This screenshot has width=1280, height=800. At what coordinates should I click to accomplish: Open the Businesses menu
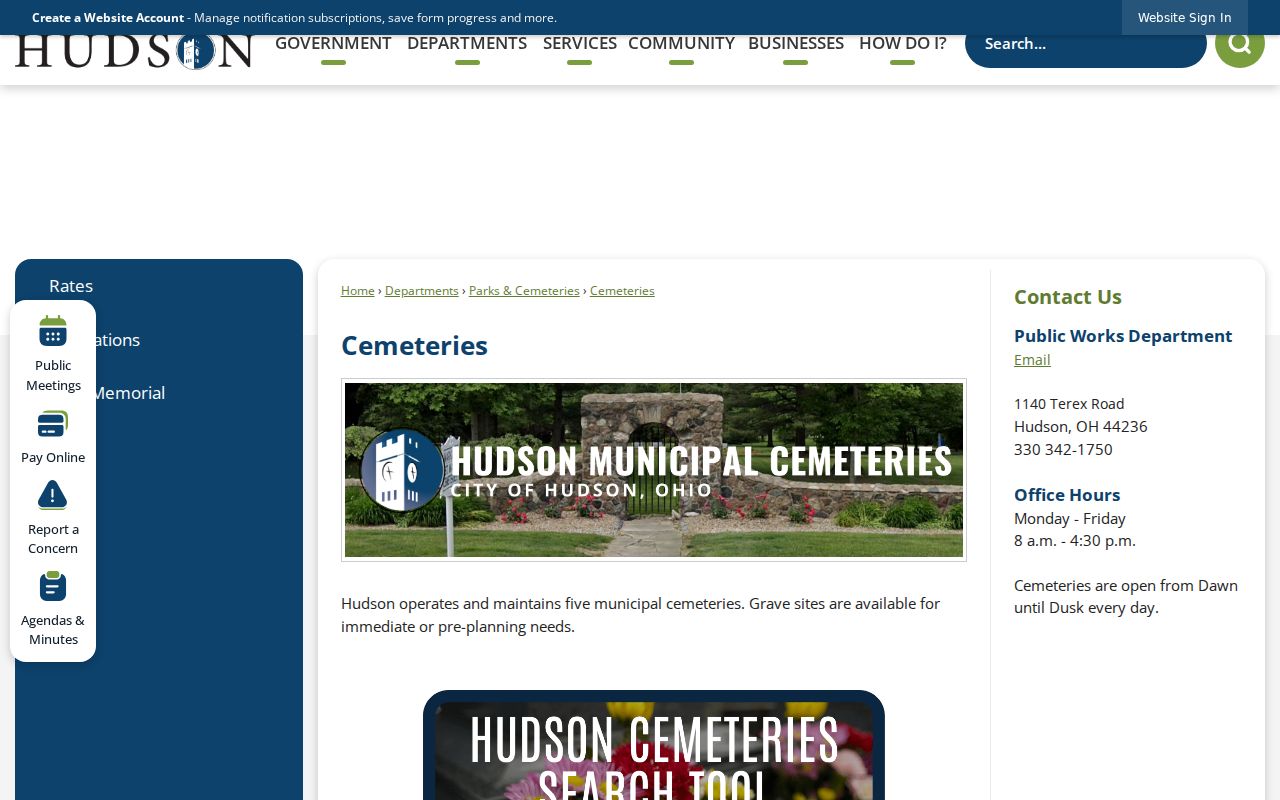coord(796,43)
